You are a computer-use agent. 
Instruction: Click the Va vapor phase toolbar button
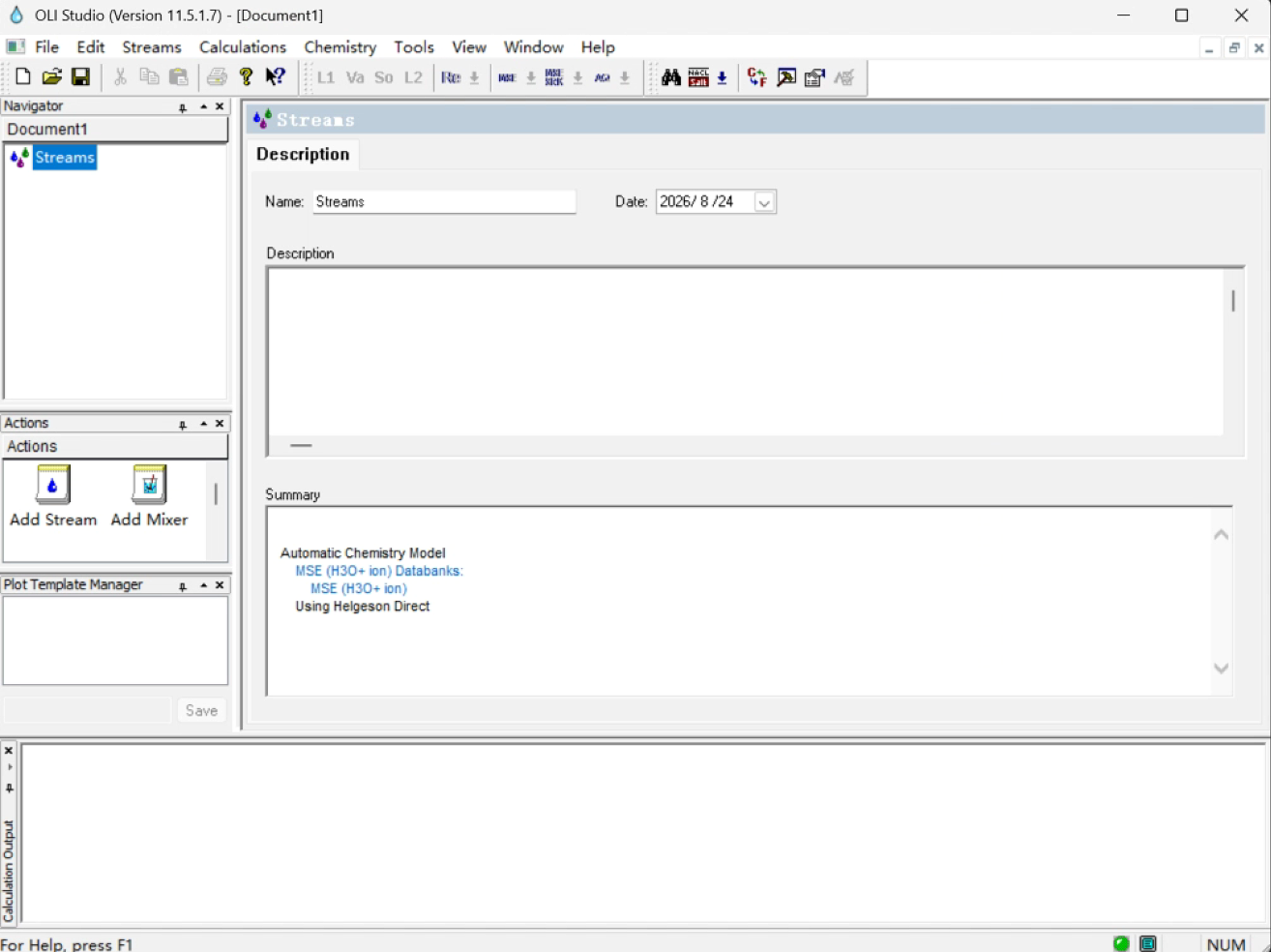(355, 77)
